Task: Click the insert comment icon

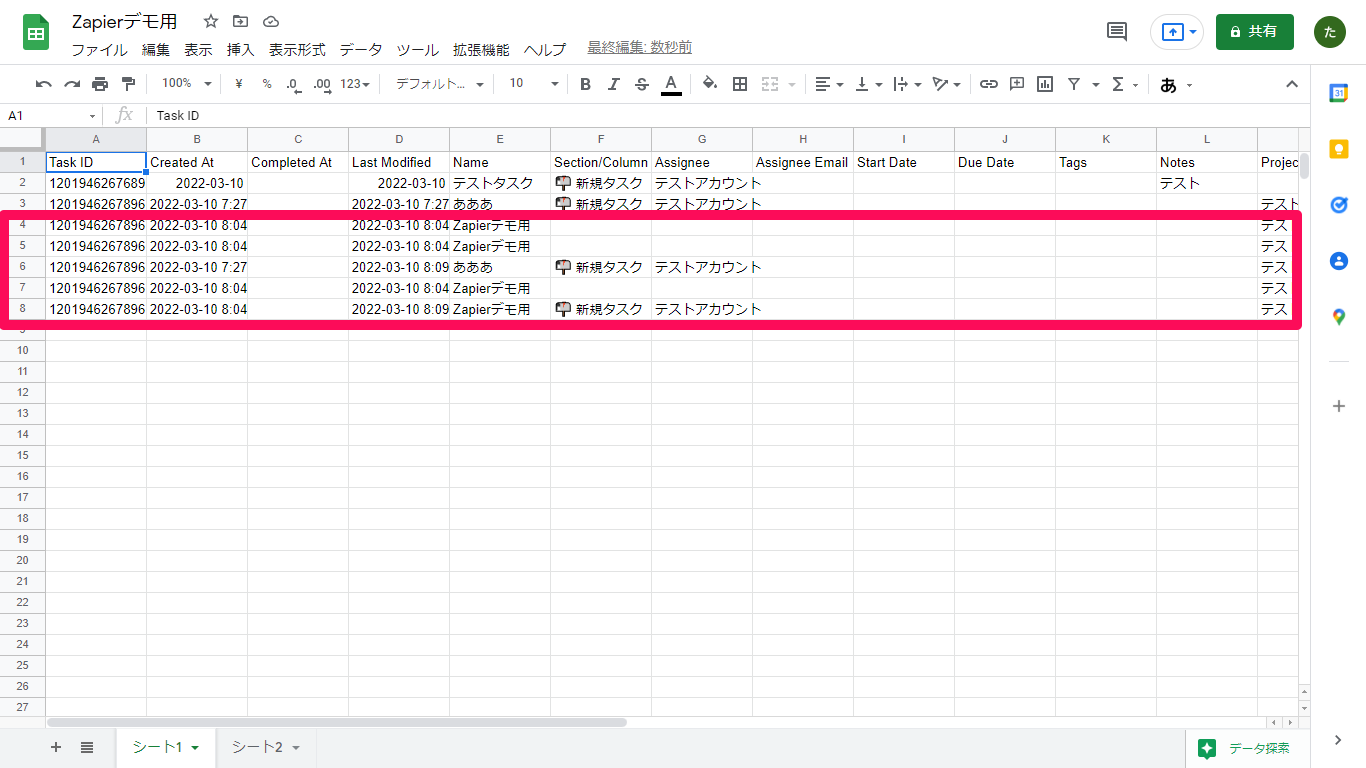Action: click(x=1017, y=84)
